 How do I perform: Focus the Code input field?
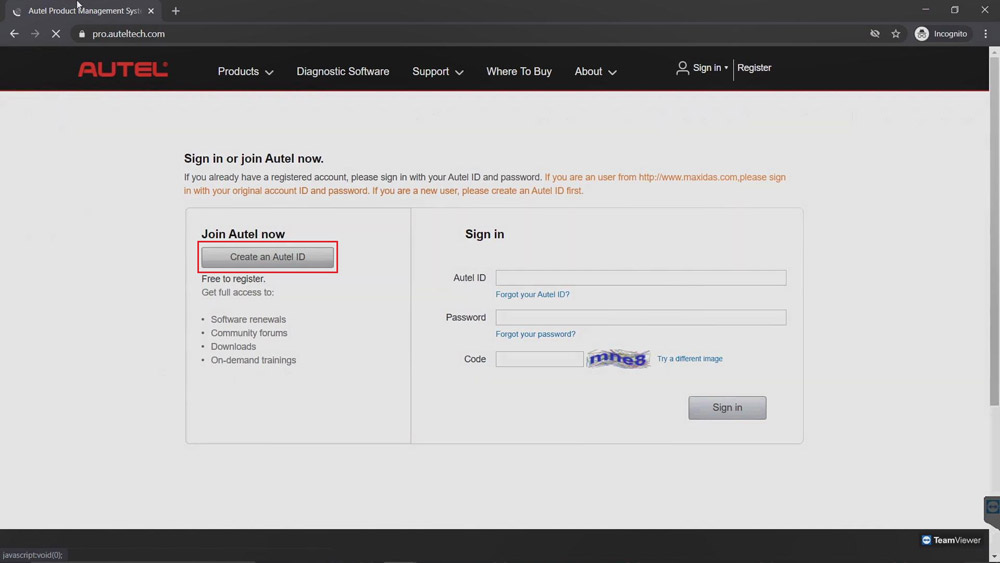click(539, 359)
